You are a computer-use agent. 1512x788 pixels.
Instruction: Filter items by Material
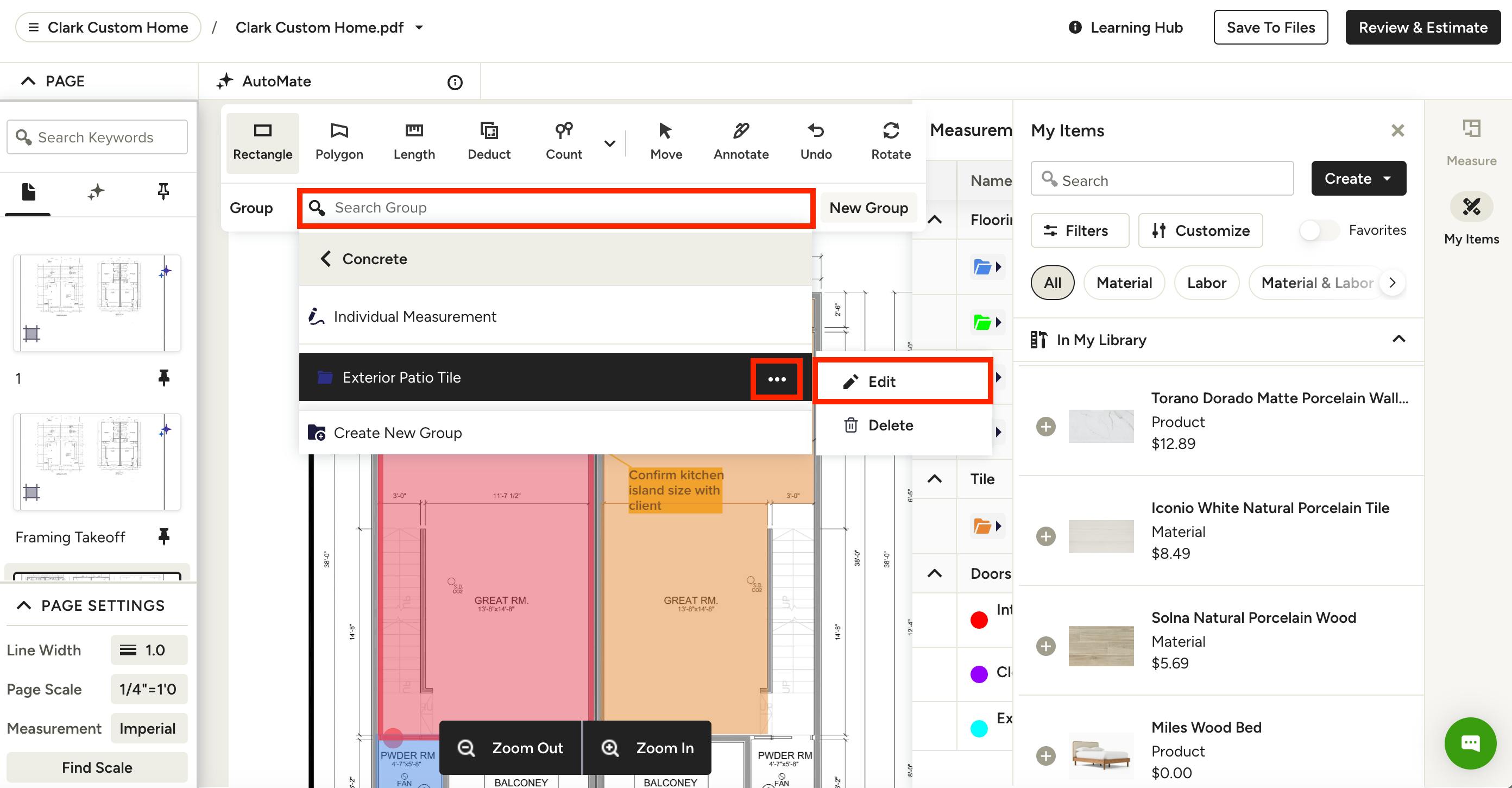[1124, 283]
